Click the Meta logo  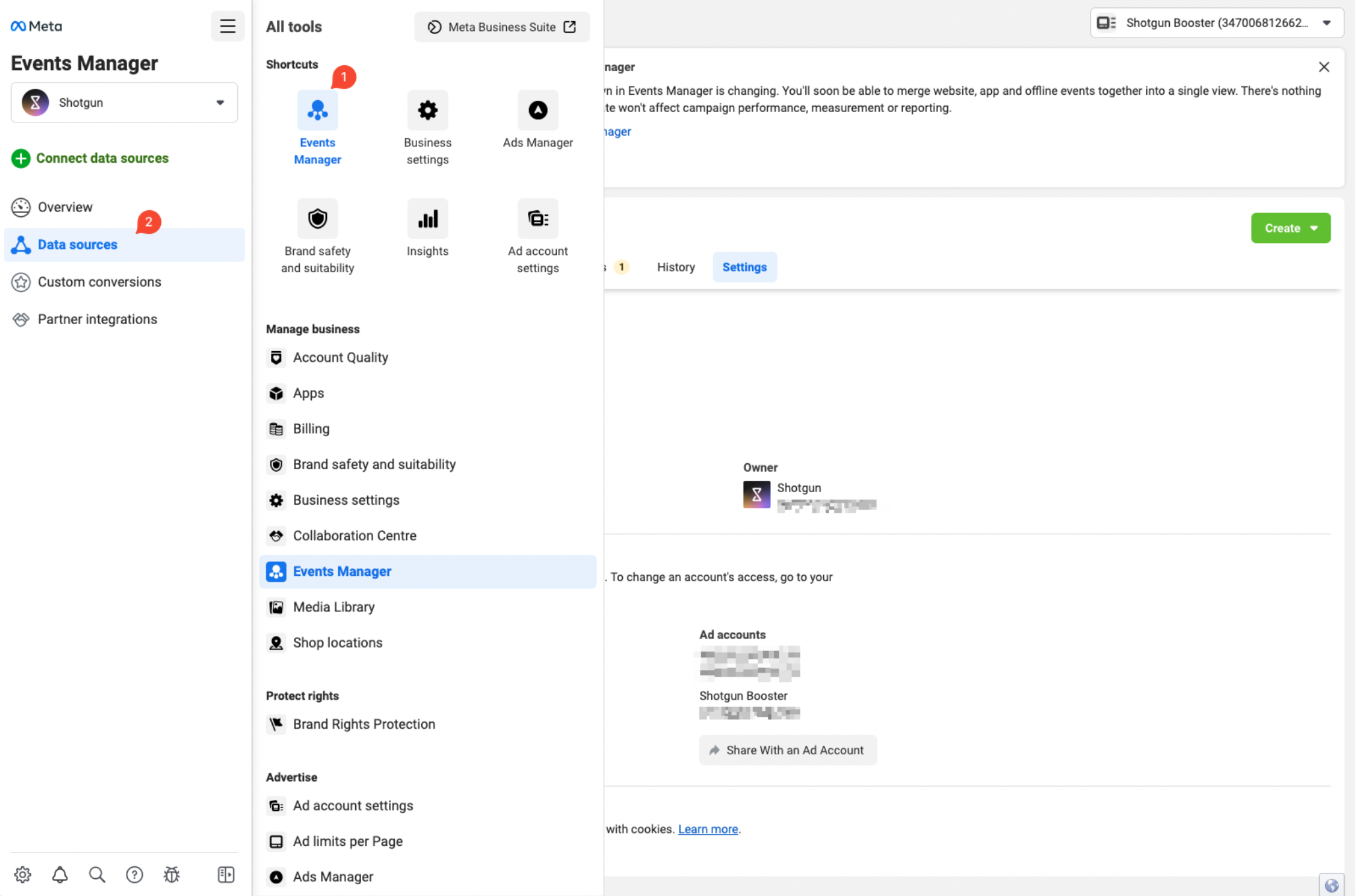click(x=36, y=26)
